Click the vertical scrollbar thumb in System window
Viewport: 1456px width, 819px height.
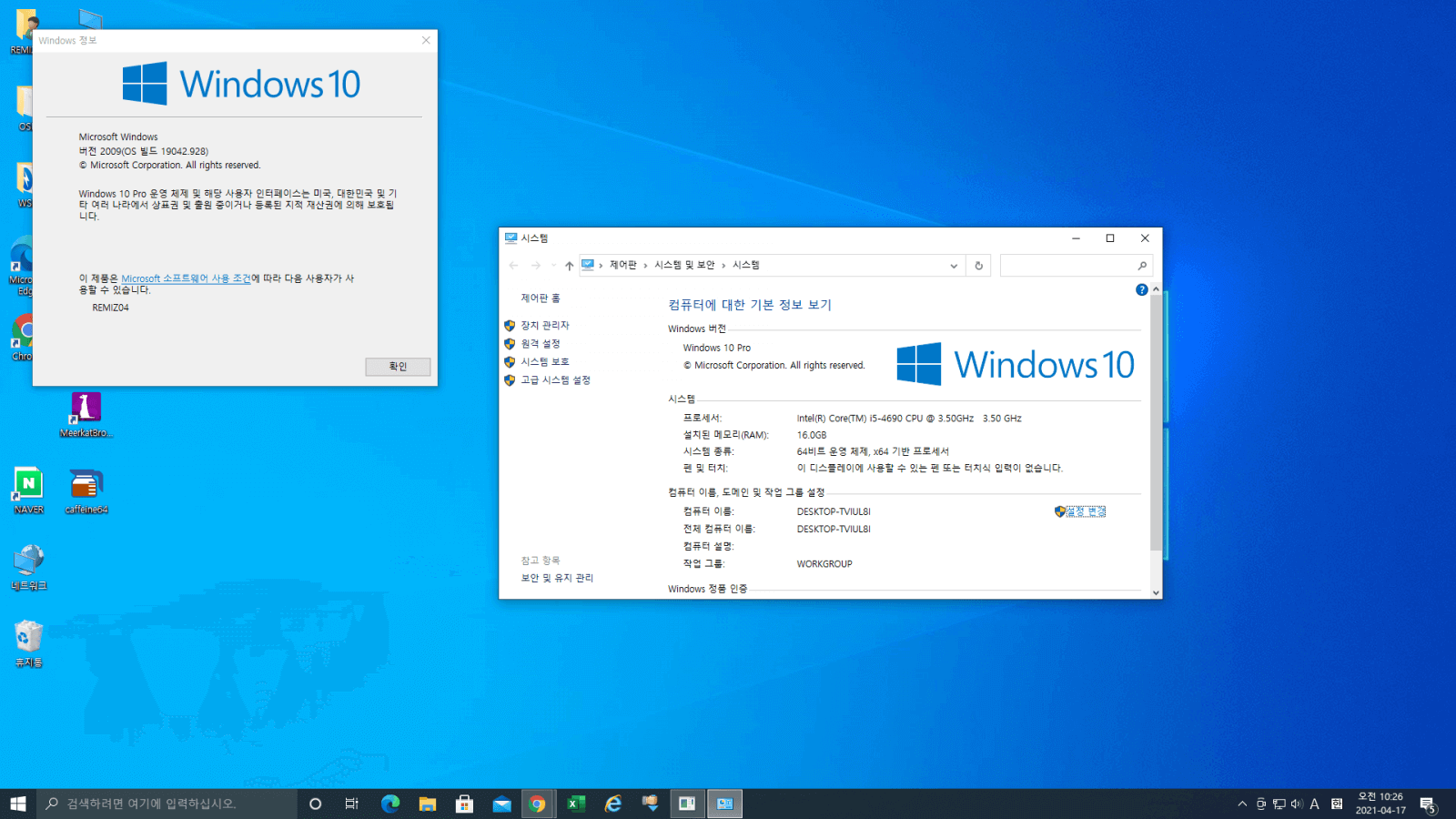tap(1156, 423)
